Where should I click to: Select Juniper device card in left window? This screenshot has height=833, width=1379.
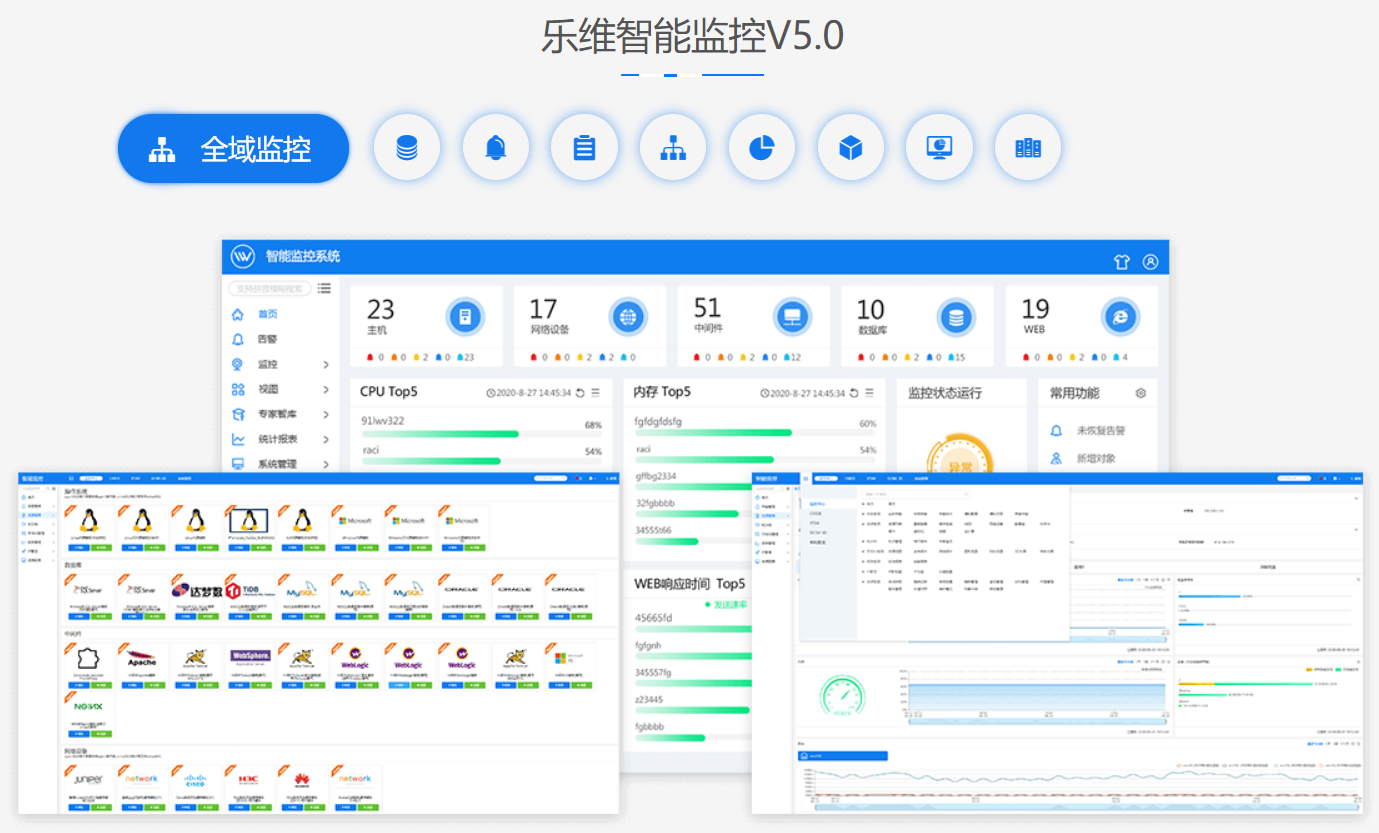pyautogui.click(x=88, y=788)
